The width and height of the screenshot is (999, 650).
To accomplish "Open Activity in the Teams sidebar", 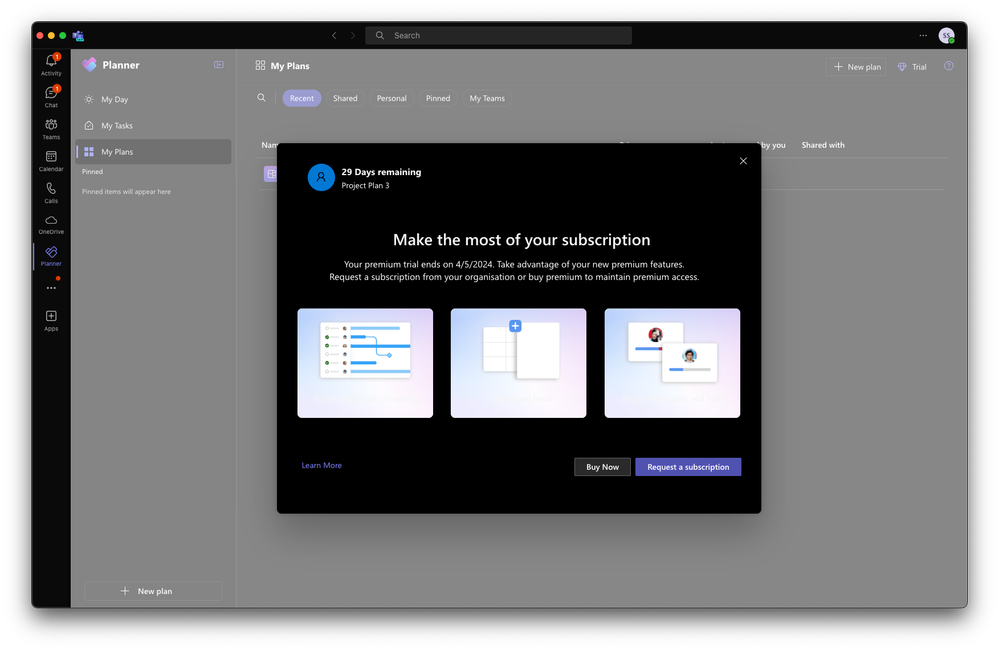I will click(x=51, y=65).
